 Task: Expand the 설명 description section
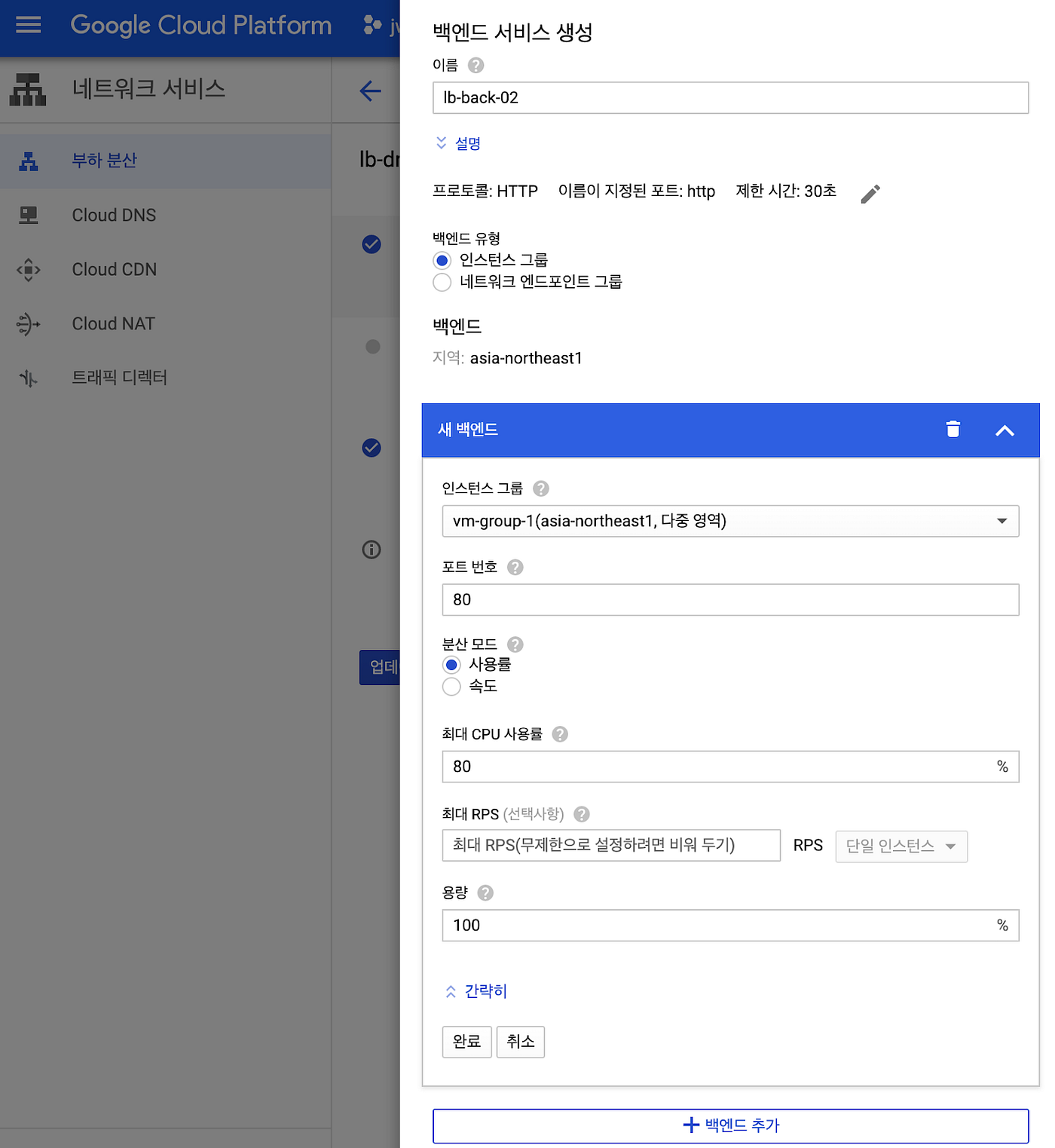tap(457, 143)
